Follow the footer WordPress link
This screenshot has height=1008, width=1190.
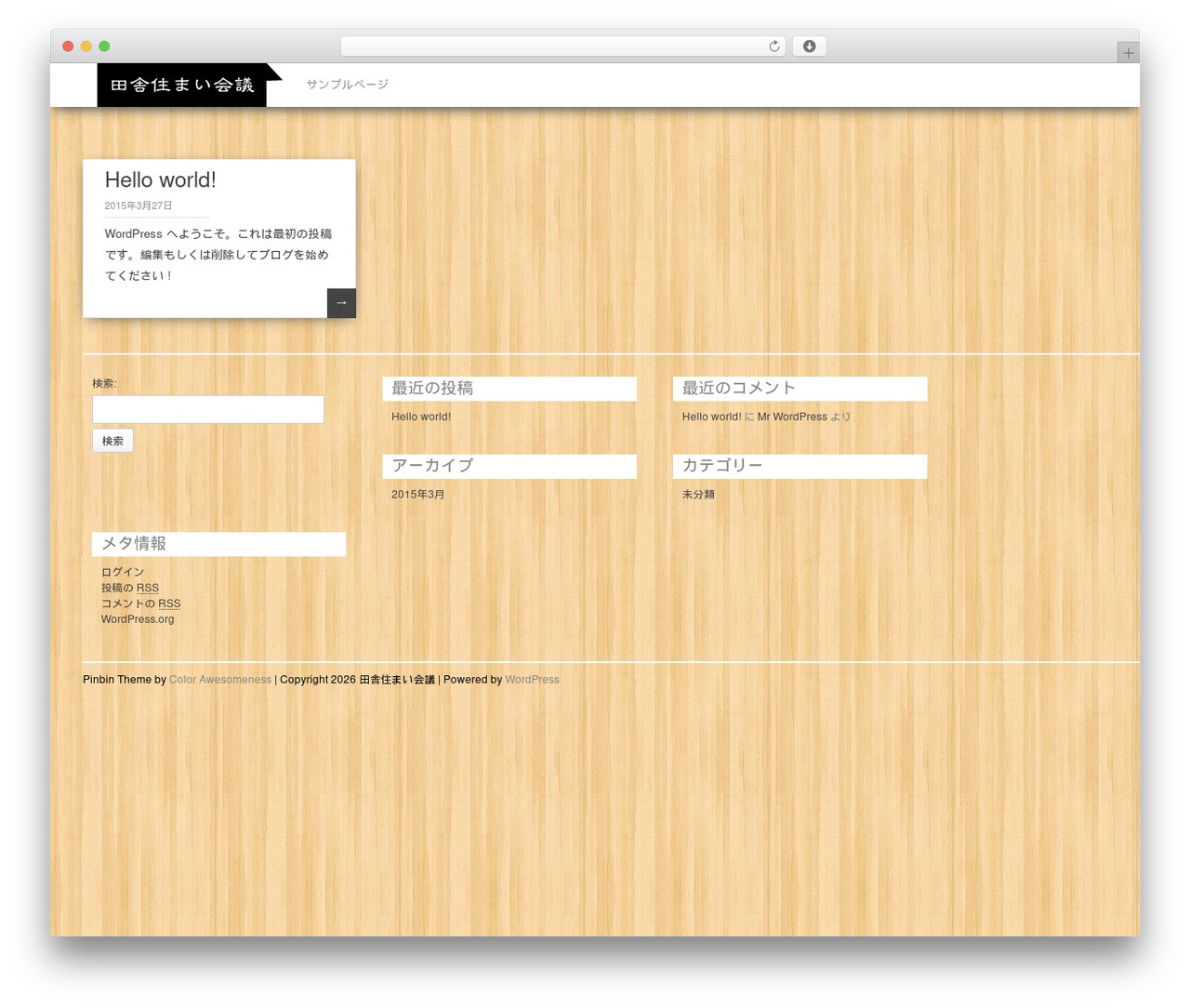click(x=532, y=680)
